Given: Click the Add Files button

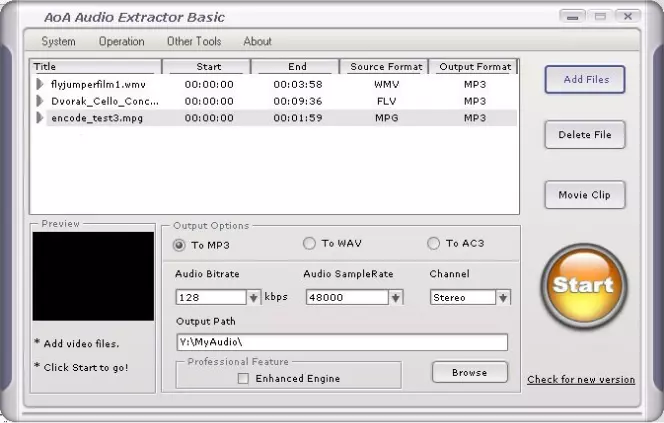Looking at the screenshot, I should [x=585, y=80].
